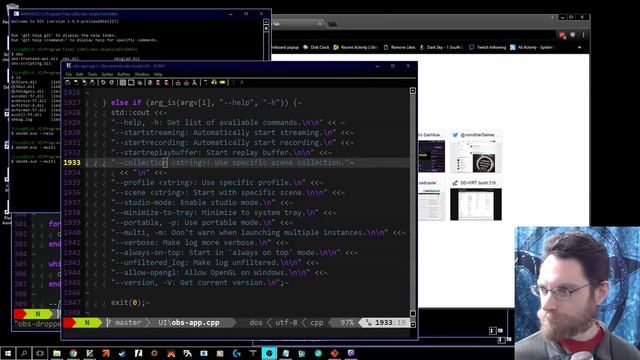This screenshot has width=640, height=360.
Task: Click the Copy icon in gVim toolbar
Action: tap(131, 82)
